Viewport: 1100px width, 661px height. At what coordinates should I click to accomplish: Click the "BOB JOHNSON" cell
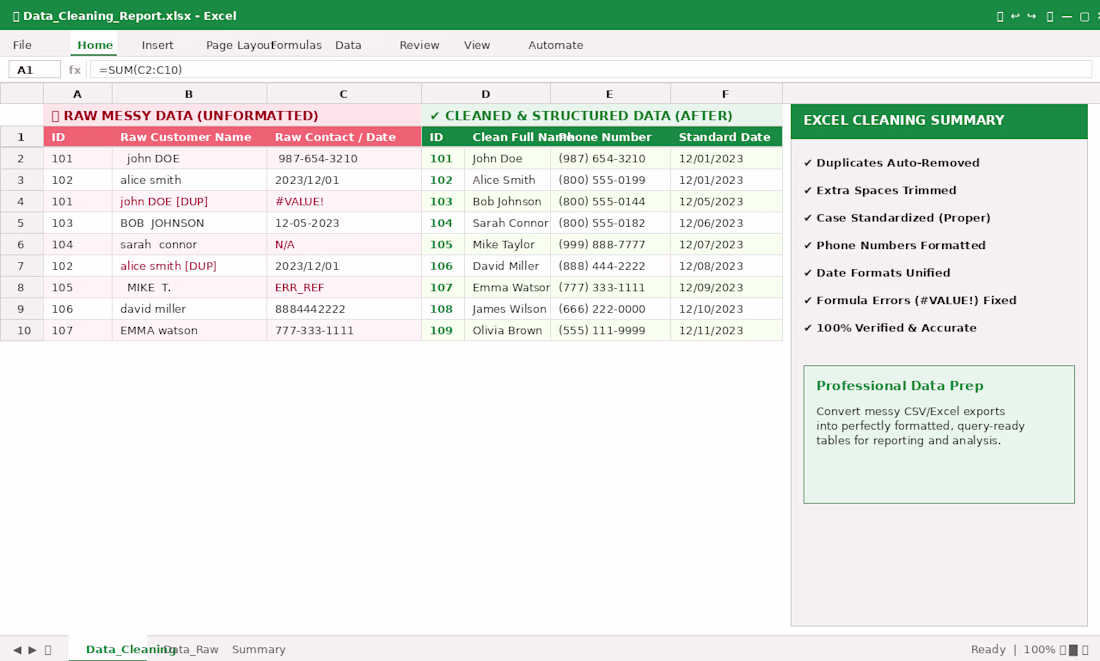point(189,223)
